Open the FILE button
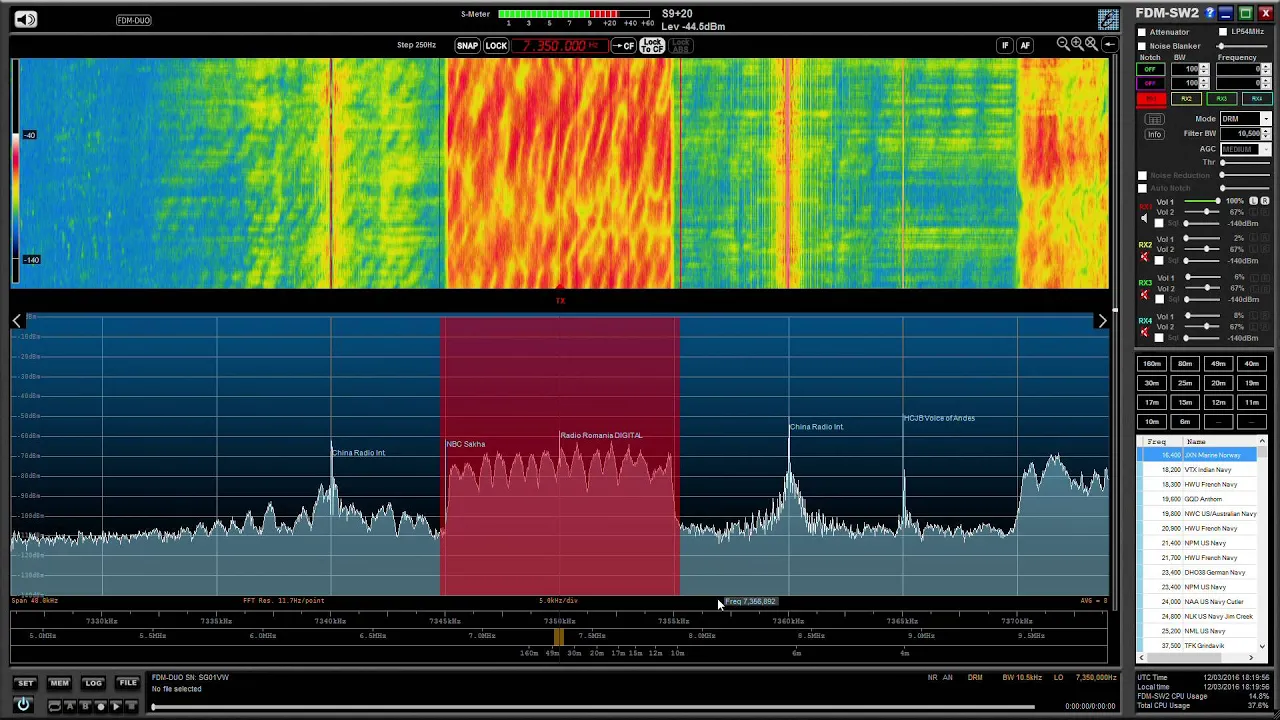Screen dimensions: 1280x720 coord(128,683)
